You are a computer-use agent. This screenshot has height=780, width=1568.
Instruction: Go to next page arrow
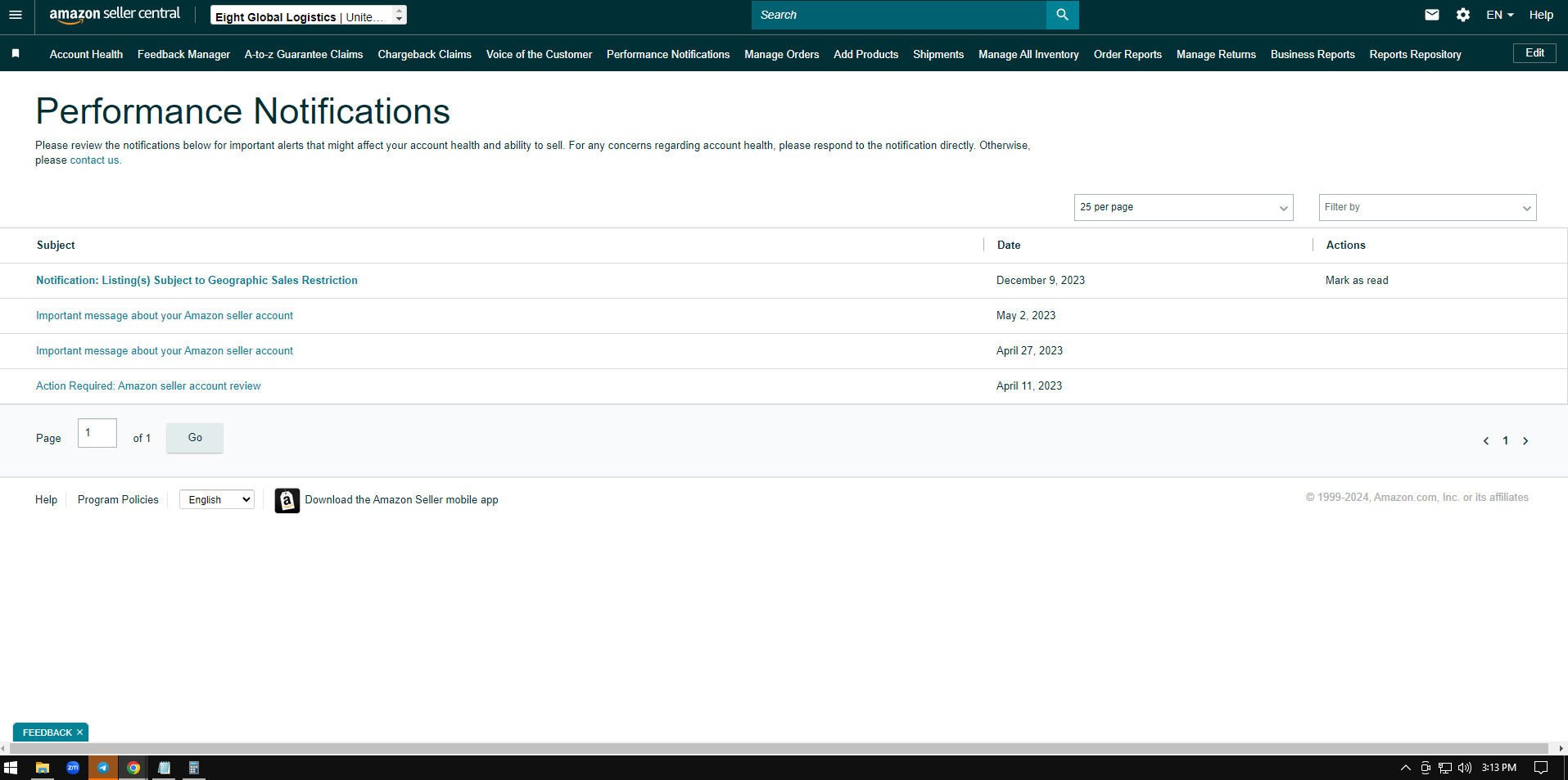(1525, 441)
